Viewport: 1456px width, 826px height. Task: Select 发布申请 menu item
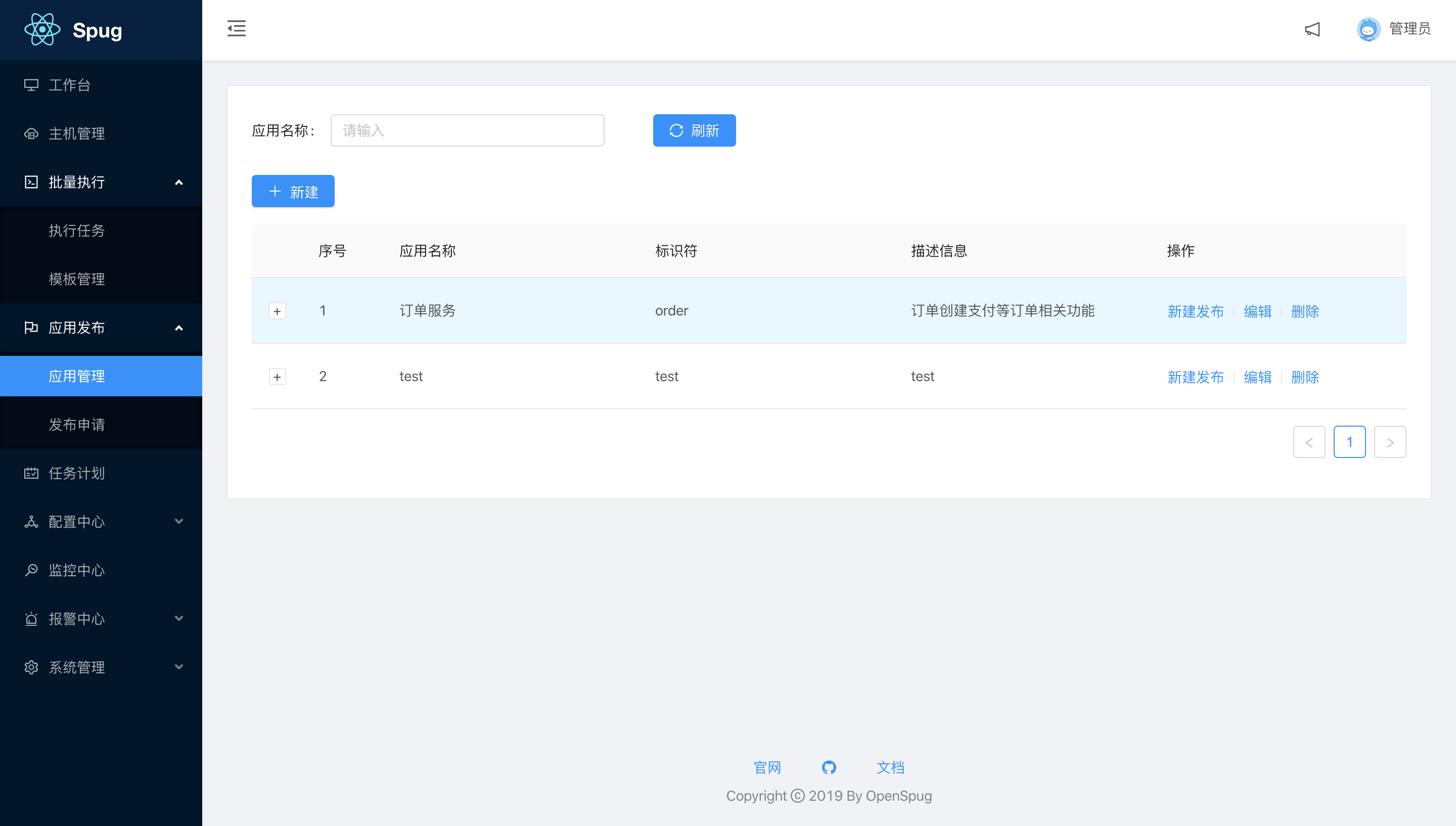[76, 425]
